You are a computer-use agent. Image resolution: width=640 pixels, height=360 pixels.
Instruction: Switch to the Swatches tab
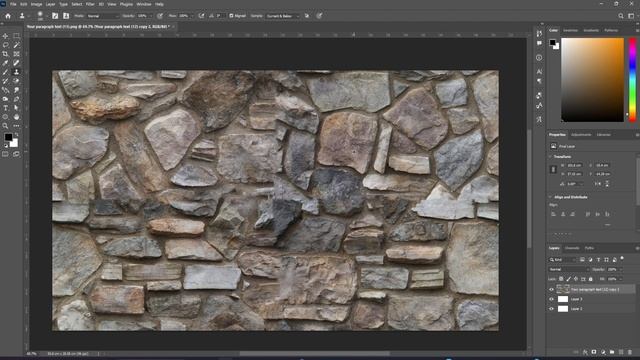[570, 30]
